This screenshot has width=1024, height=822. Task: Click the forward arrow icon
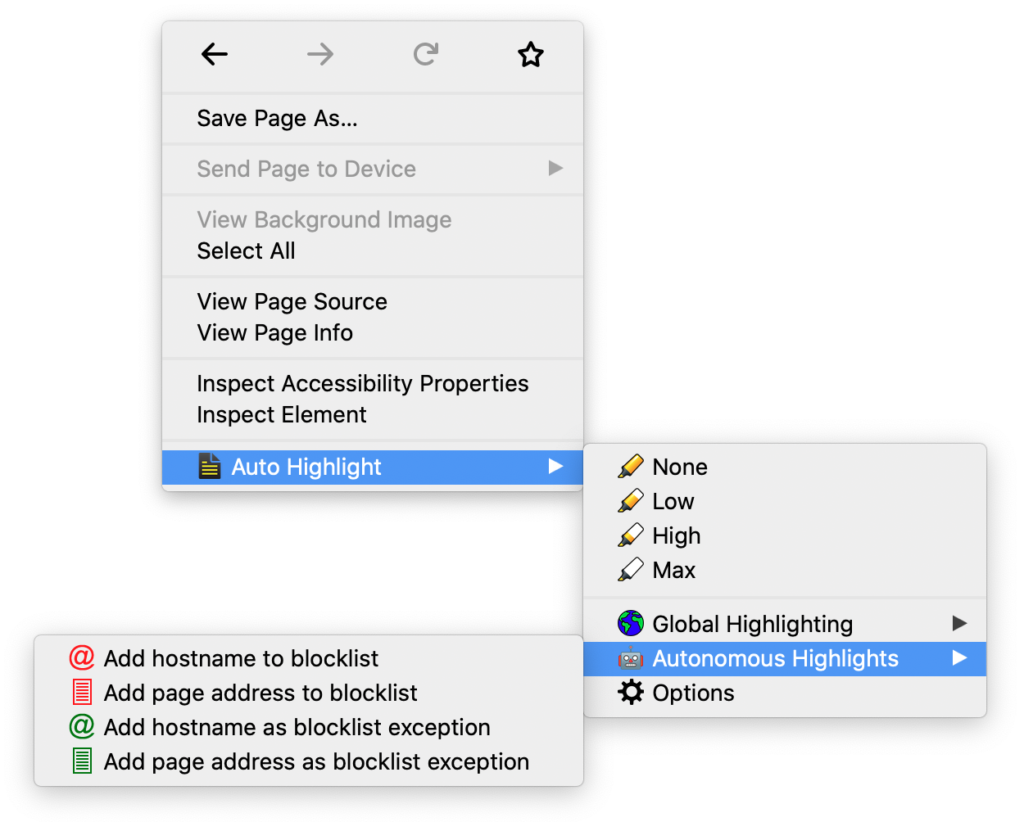coord(320,54)
